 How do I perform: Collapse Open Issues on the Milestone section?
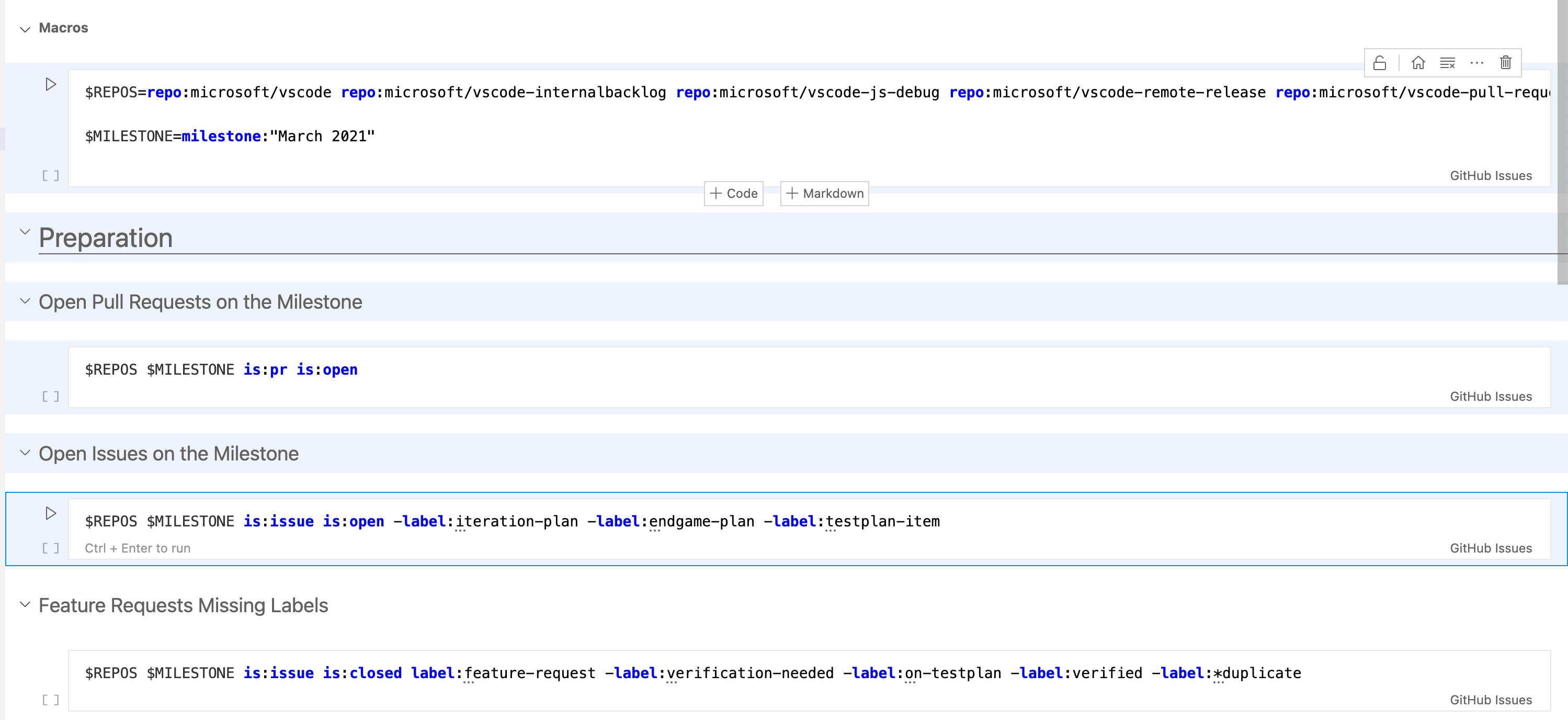tap(25, 453)
